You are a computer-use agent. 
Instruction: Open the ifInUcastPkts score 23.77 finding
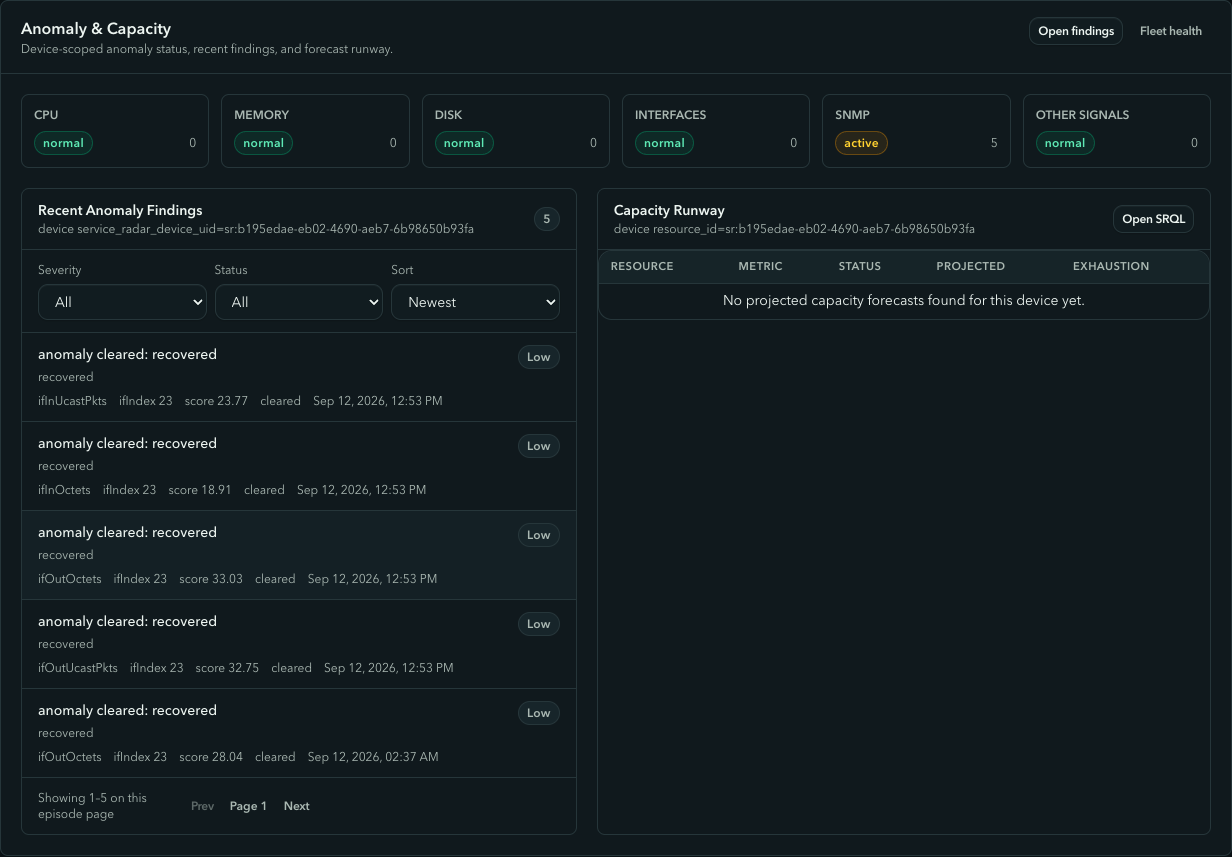pos(299,377)
